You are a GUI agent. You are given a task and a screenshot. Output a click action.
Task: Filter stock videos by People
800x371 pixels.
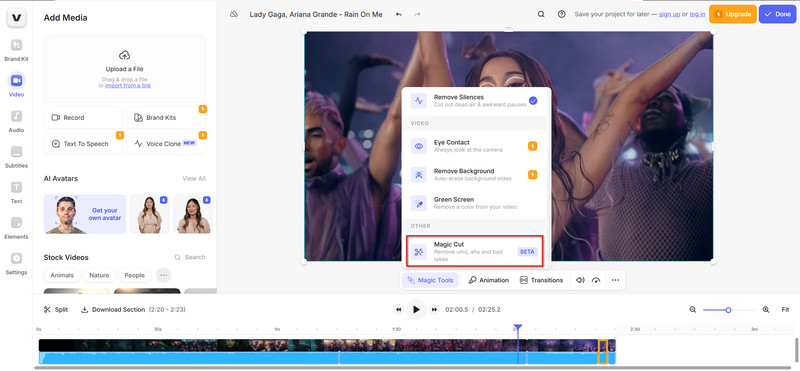[135, 275]
